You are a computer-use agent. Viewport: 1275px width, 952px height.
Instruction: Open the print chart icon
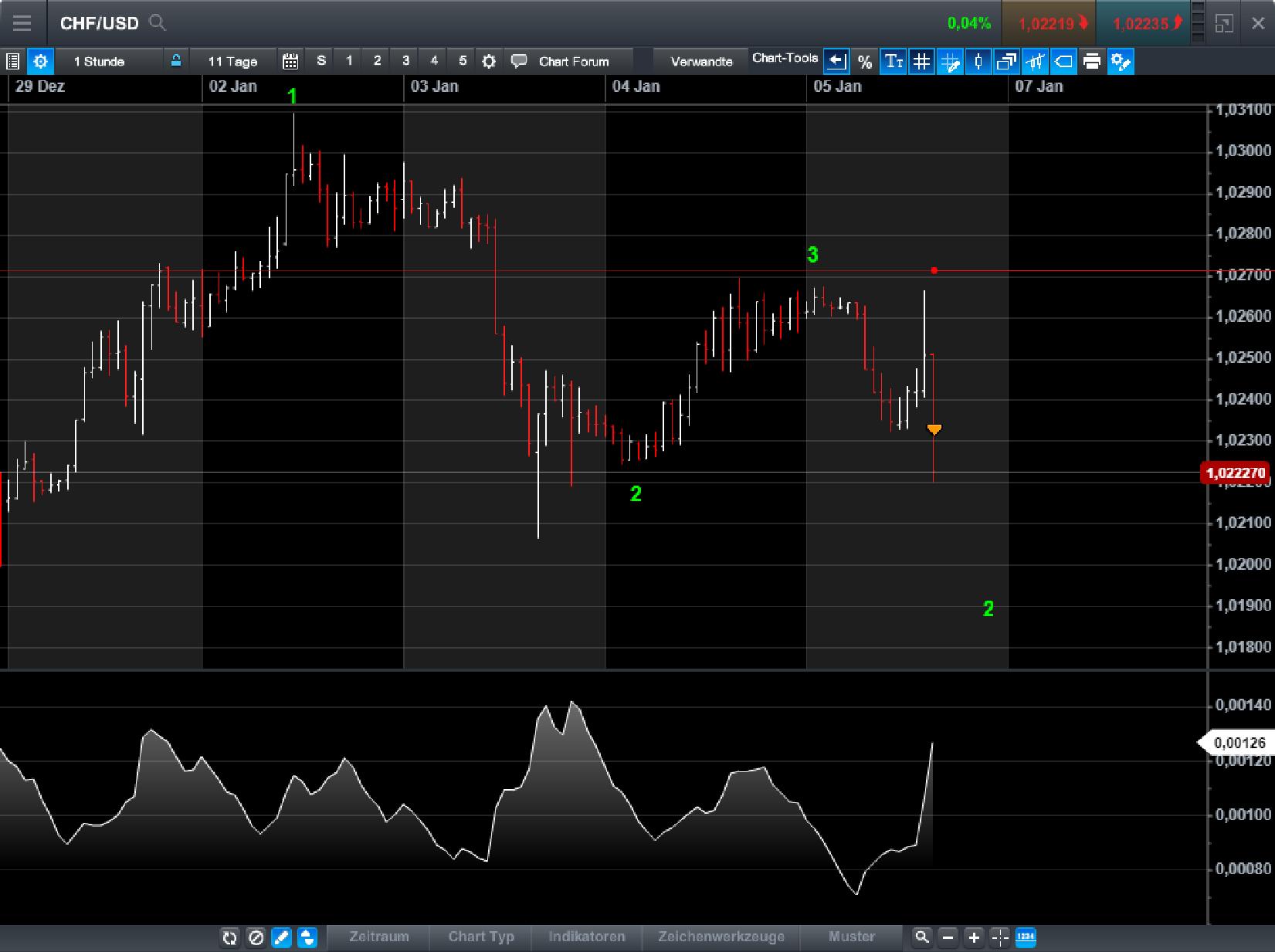click(x=1092, y=61)
